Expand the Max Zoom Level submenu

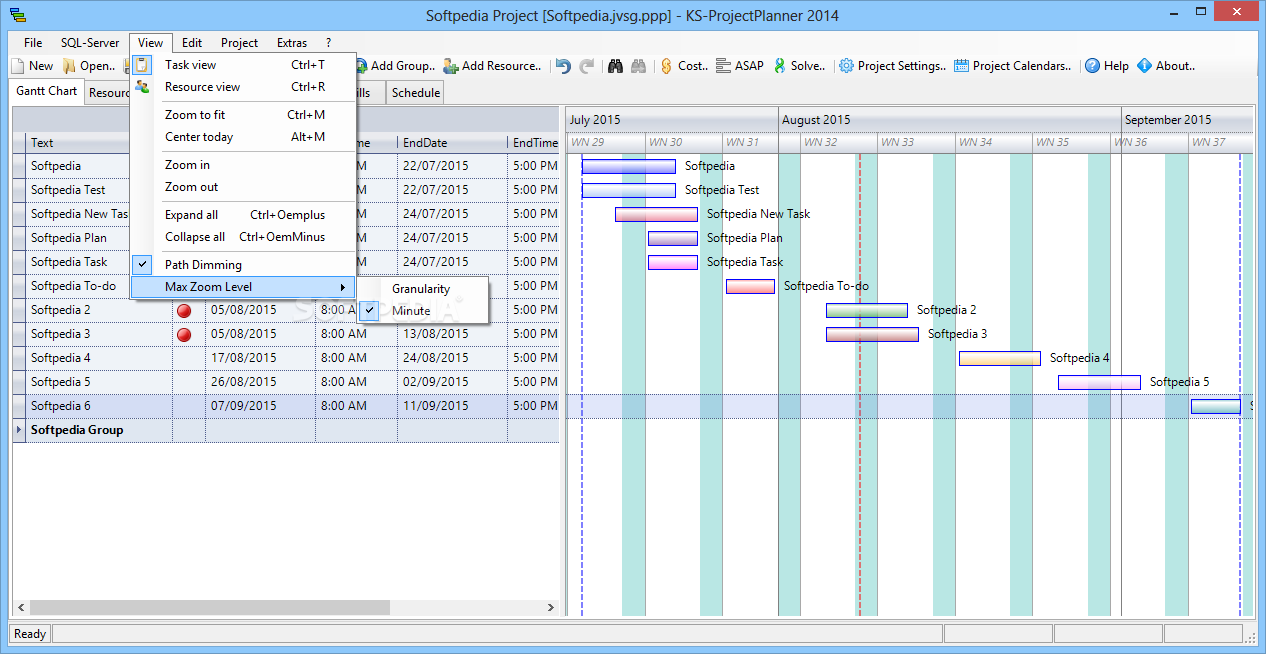click(x=244, y=287)
